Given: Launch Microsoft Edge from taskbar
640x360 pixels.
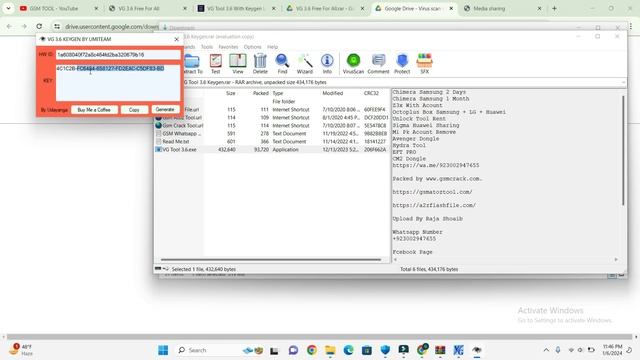Looking at the screenshot, I should tap(348, 350).
